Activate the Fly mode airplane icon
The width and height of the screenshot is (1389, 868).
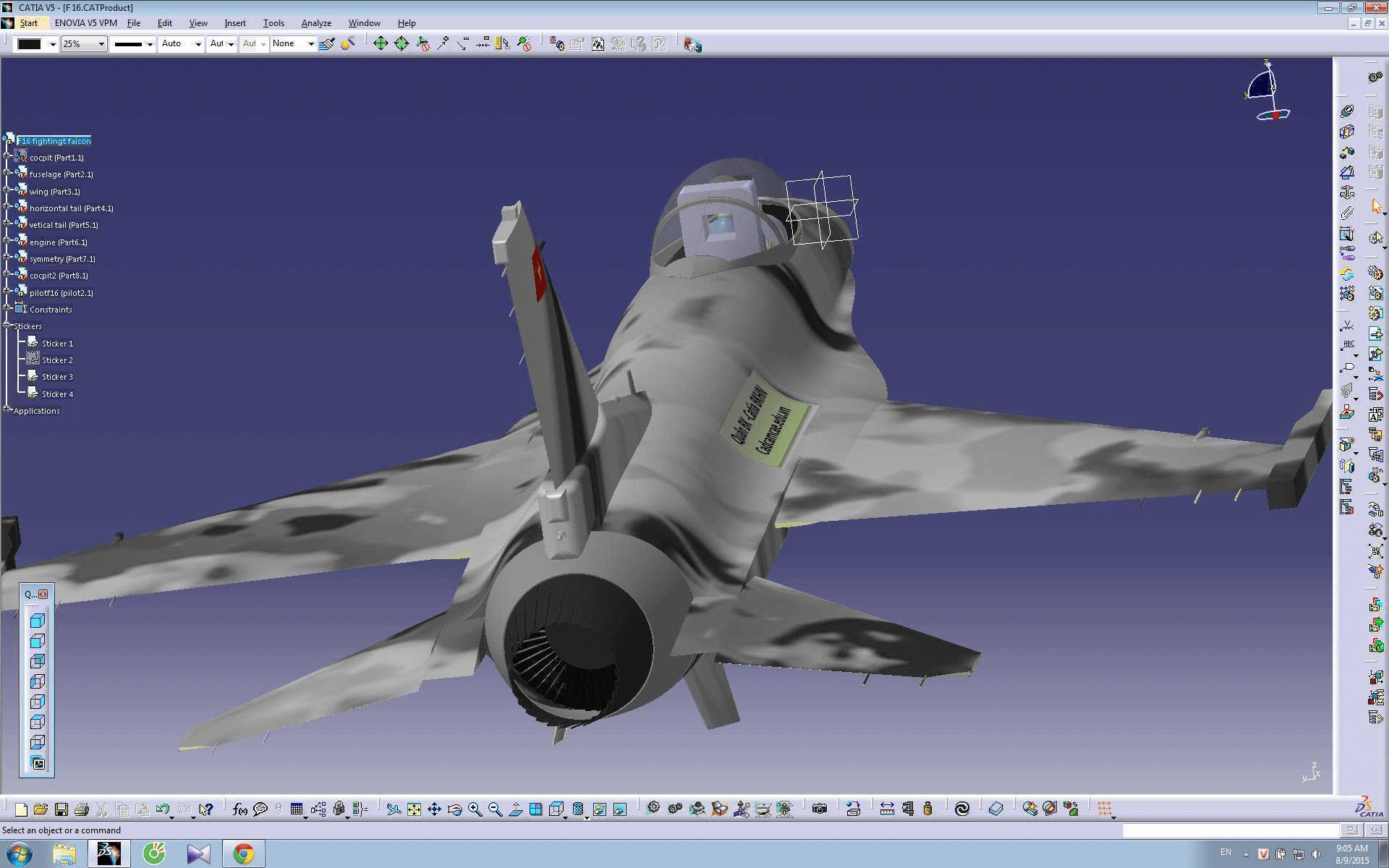394,809
